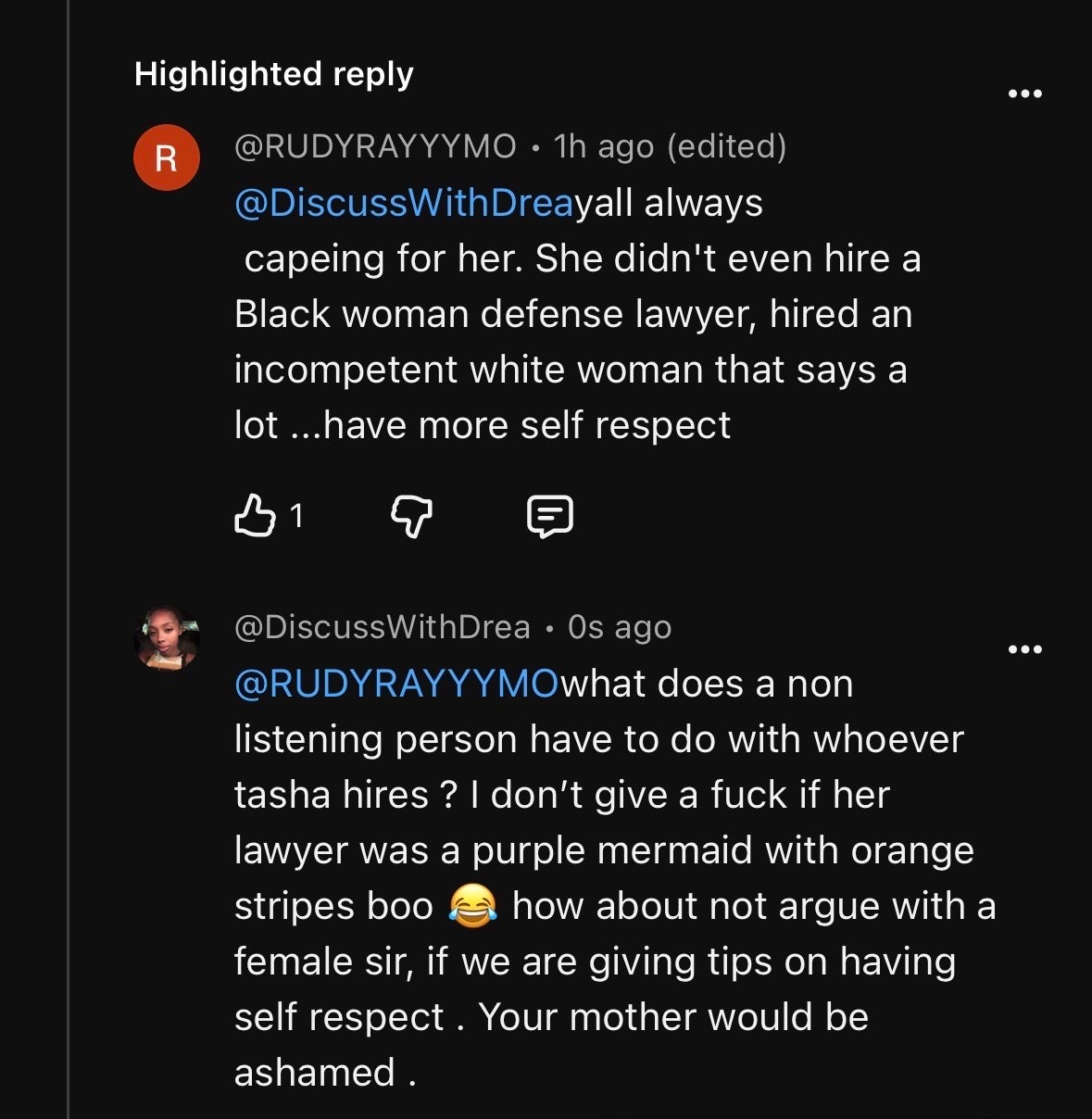Like the comment by RUDYRAYYYMO

click(x=255, y=516)
